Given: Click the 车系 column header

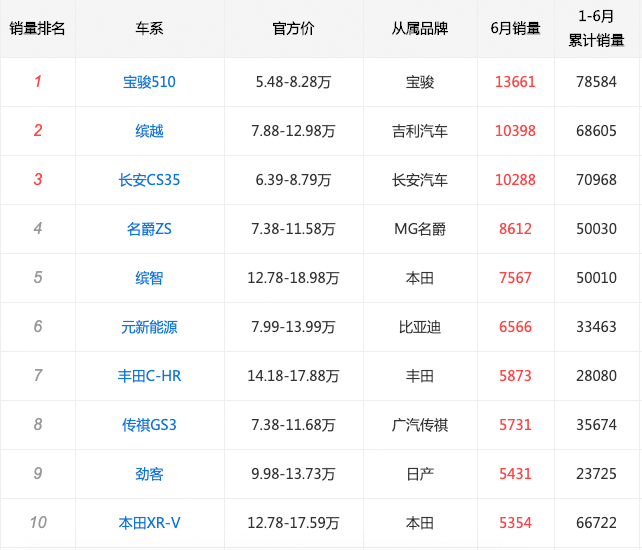Looking at the screenshot, I should pos(149,28).
